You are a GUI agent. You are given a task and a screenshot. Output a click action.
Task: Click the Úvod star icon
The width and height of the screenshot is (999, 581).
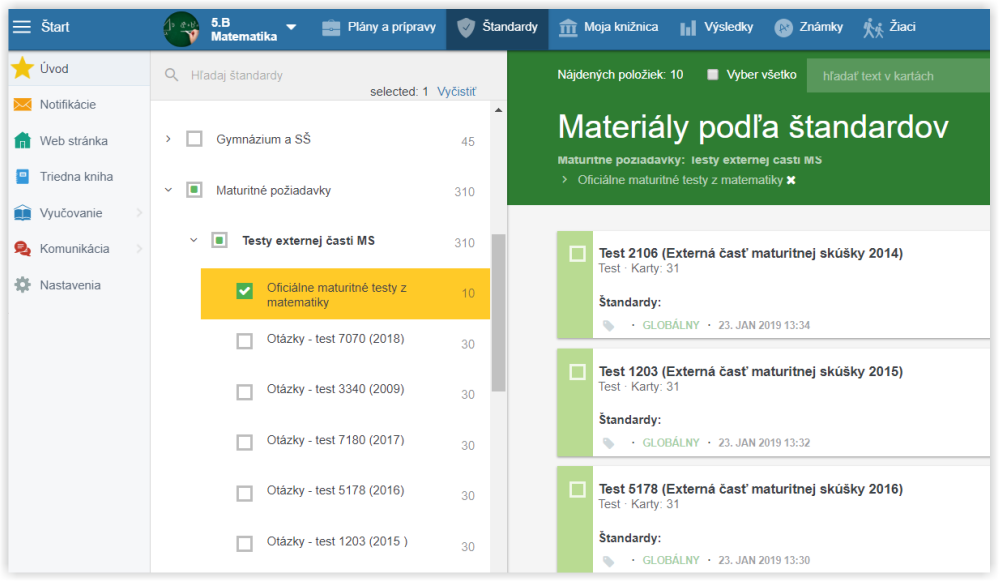click(x=22, y=68)
